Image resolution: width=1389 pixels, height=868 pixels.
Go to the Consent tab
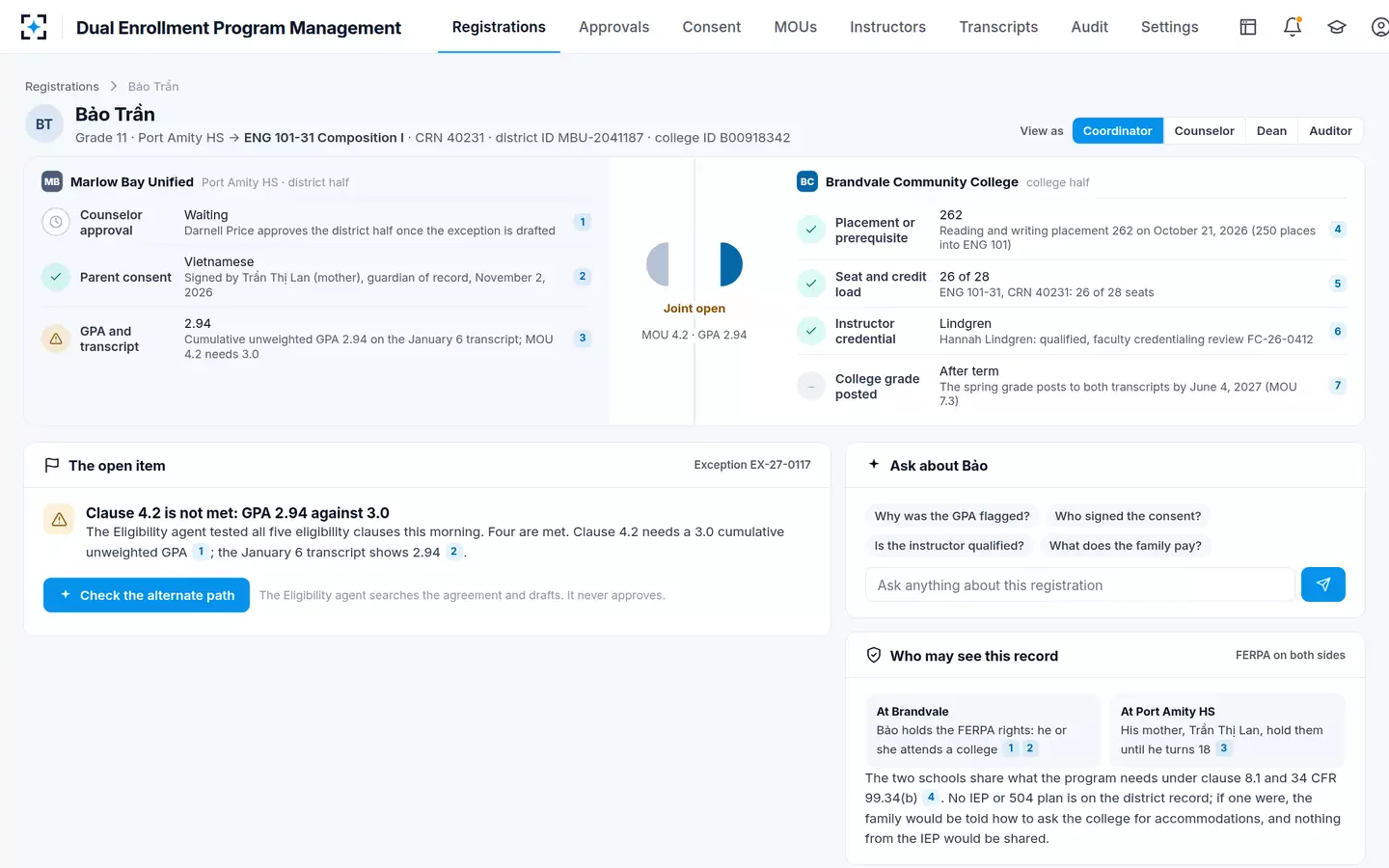[x=712, y=27]
